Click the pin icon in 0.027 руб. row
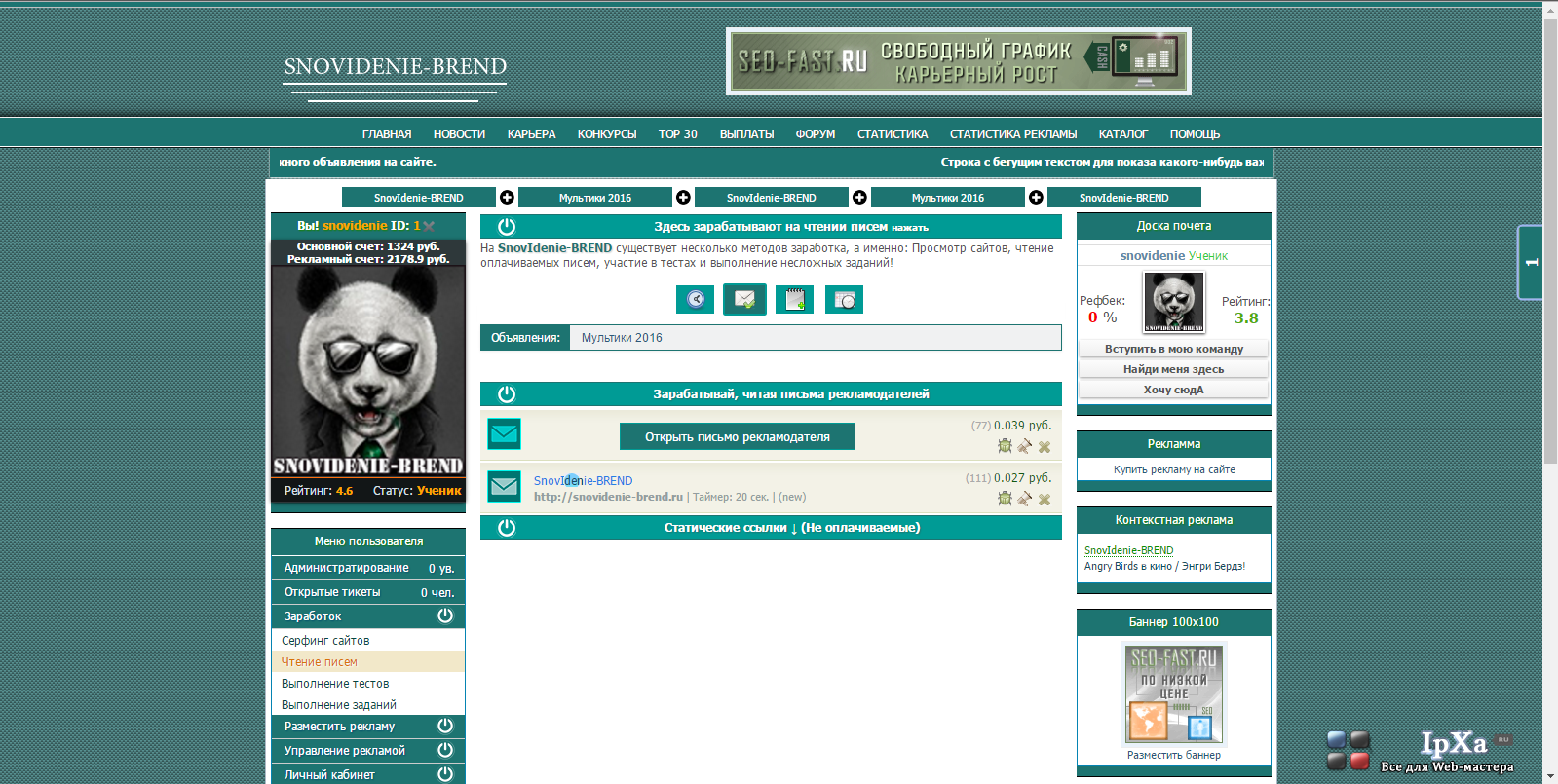1558x784 pixels. pyautogui.click(x=1024, y=499)
